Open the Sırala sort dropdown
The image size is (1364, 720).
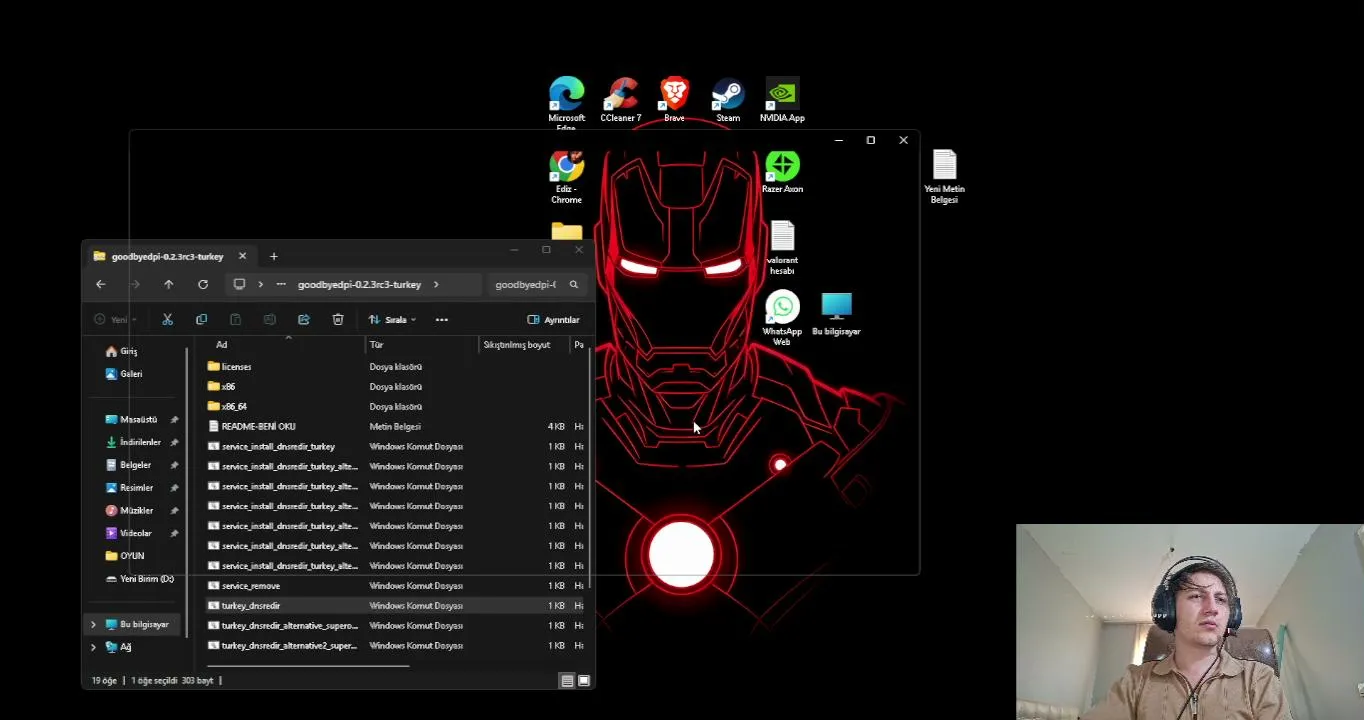coord(392,319)
